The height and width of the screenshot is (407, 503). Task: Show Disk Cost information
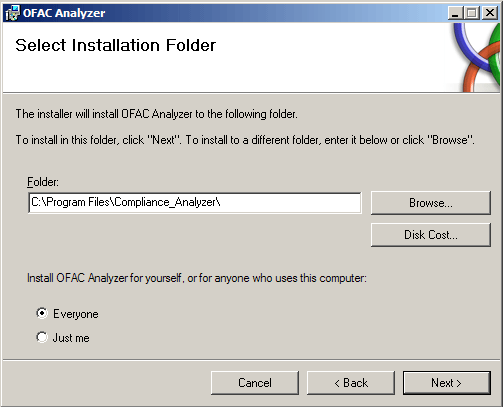coord(431,235)
